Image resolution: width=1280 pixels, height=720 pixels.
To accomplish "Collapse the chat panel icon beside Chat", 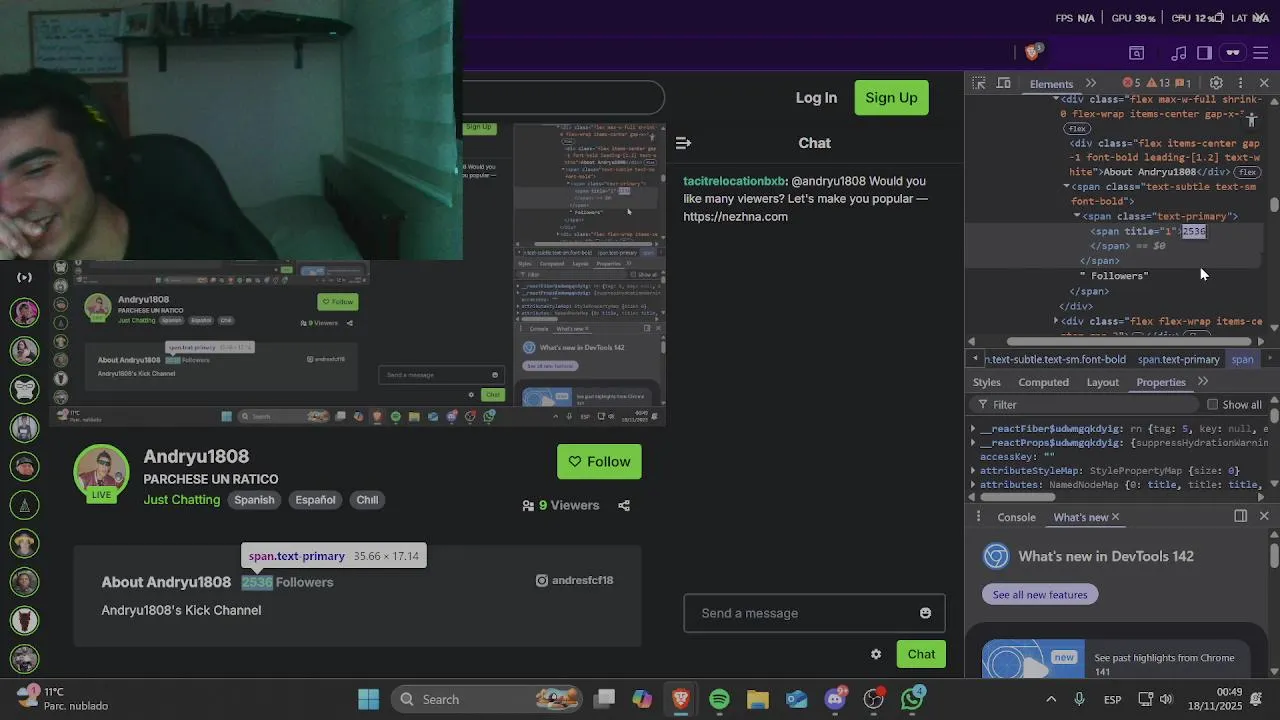I will [683, 143].
